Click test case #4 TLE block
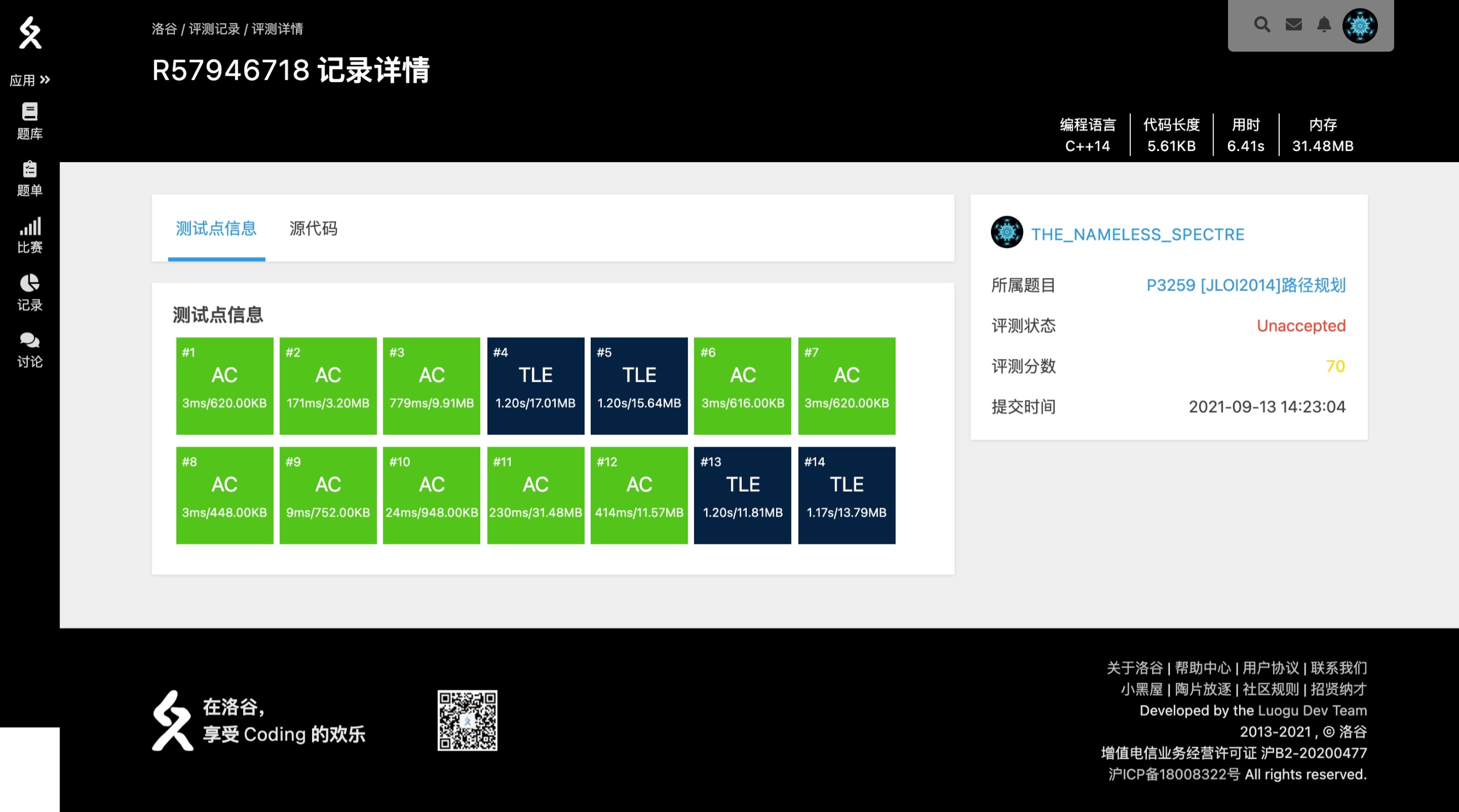This screenshot has width=1459, height=812. point(535,386)
